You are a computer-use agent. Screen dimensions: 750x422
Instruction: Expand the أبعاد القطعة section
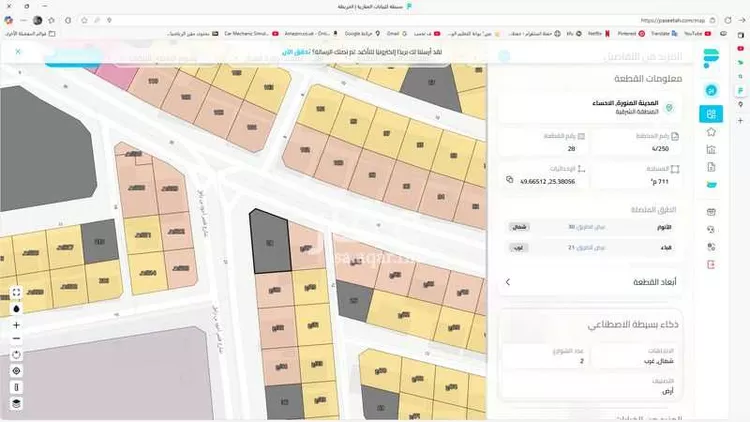508,282
